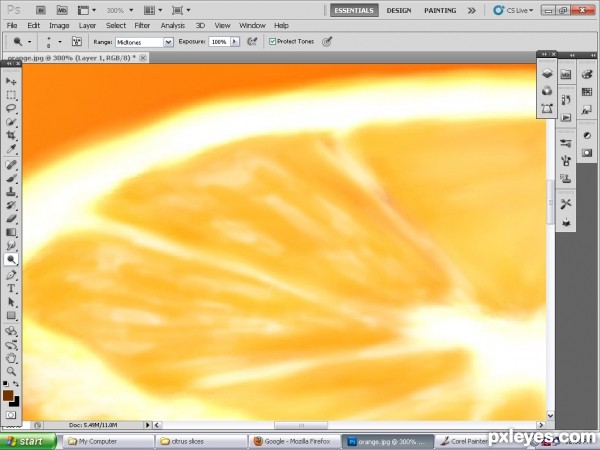Switch to the Essentials workspace

pos(354,10)
